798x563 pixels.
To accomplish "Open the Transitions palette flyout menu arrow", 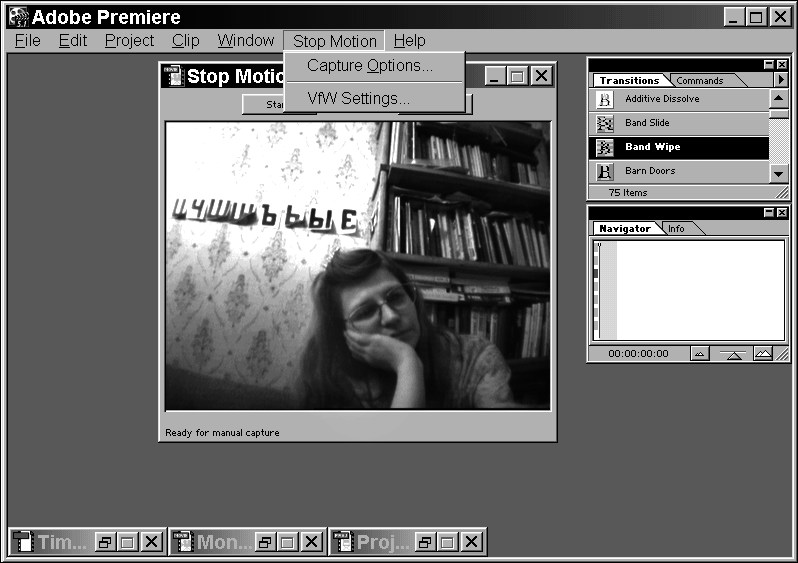I will pyautogui.click(x=781, y=79).
